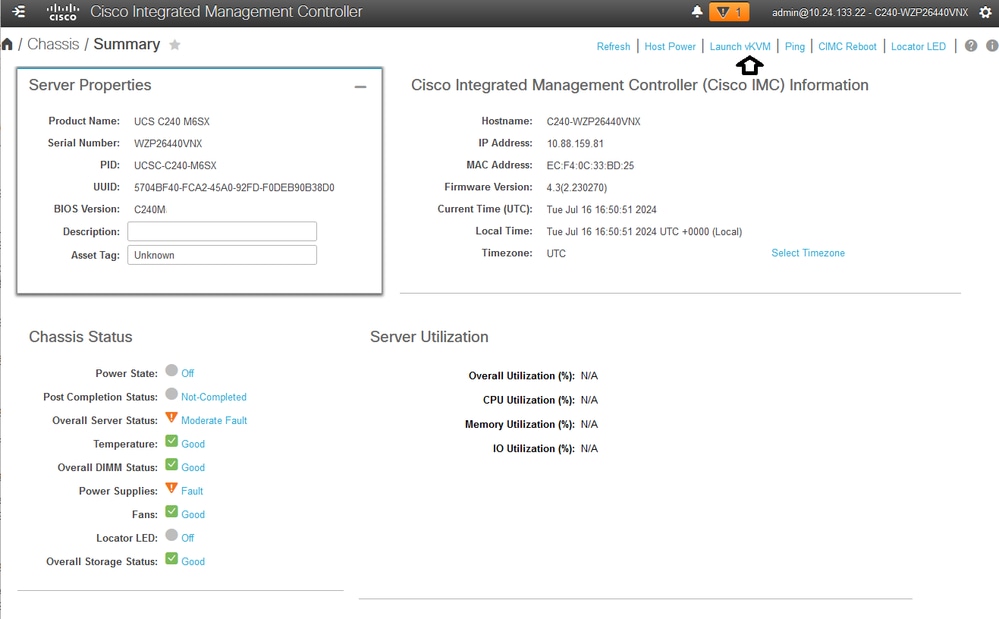
Task: Open Fans Good status link
Action: (x=193, y=515)
